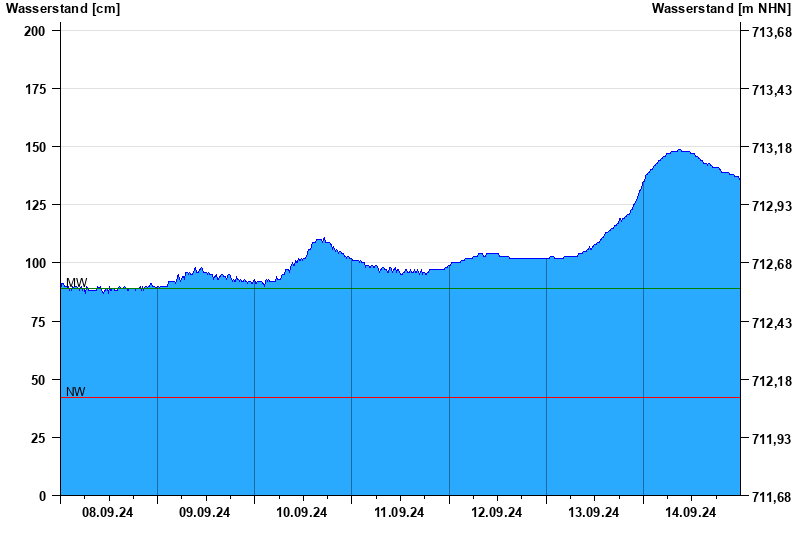Select the 50 cm axis label
800x550 pixels.
point(38,380)
